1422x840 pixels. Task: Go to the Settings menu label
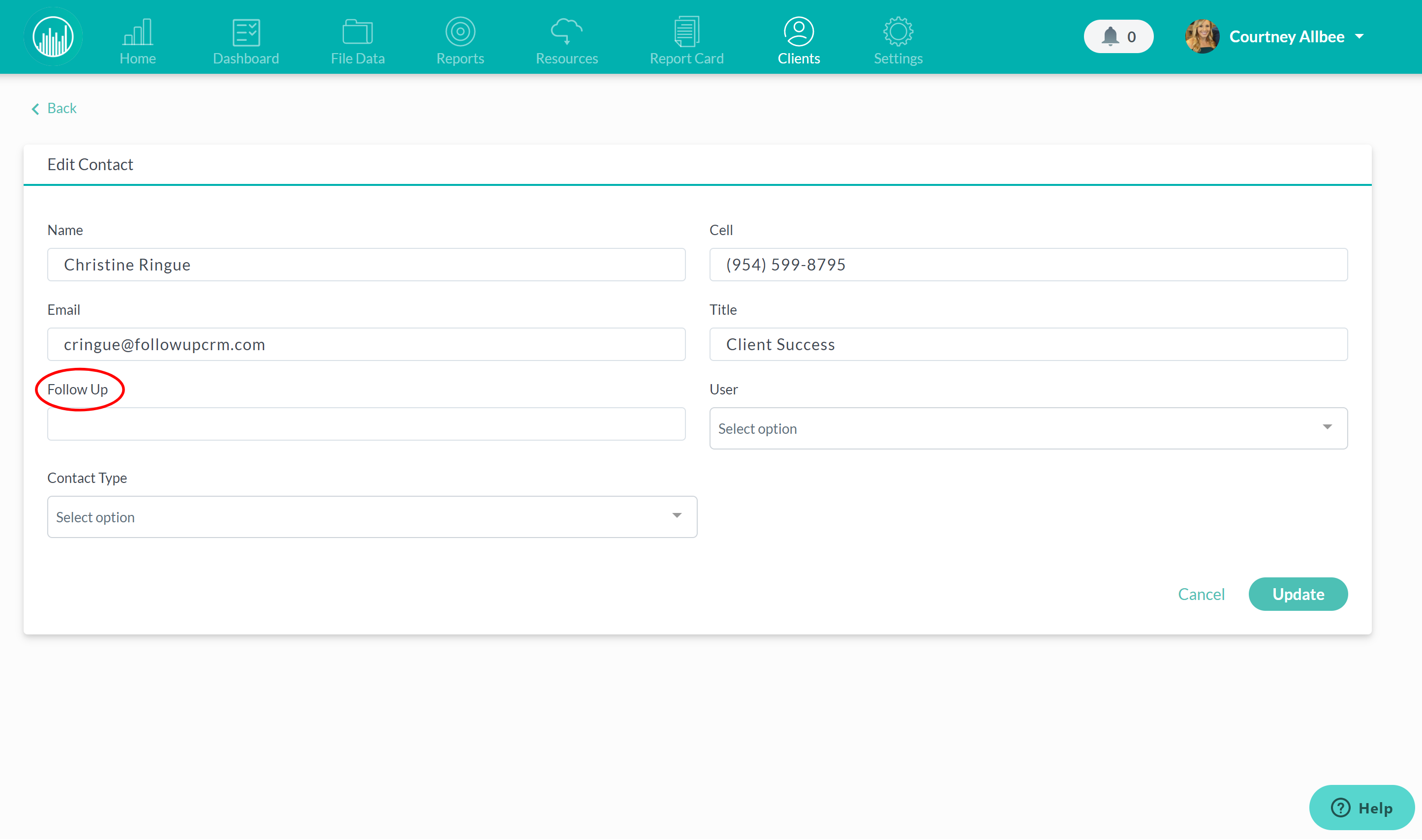pyautogui.click(x=897, y=59)
